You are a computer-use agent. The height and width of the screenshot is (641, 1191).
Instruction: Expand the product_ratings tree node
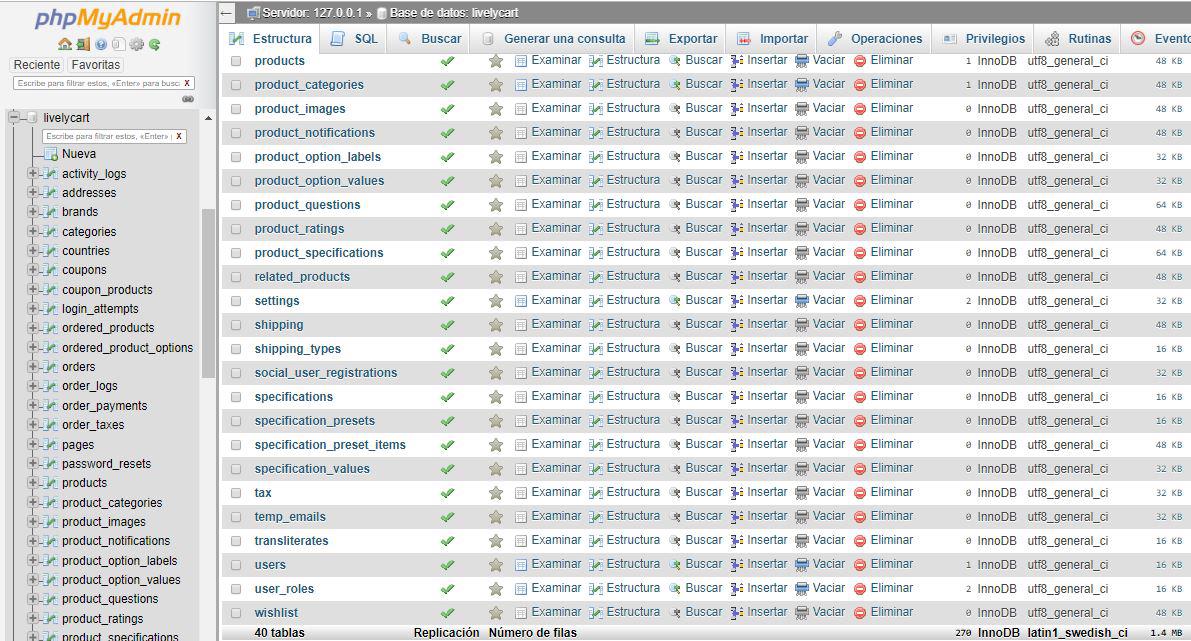coord(32,618)
